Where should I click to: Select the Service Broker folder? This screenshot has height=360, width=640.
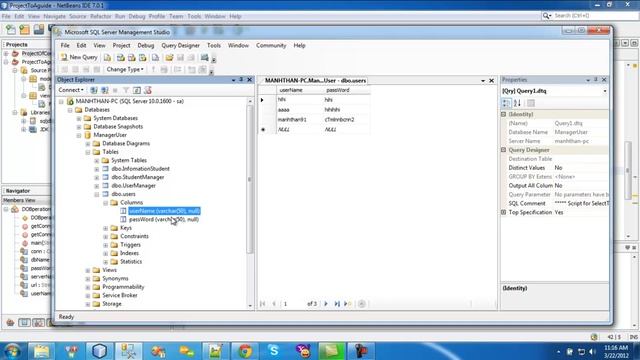click(120, 295)
